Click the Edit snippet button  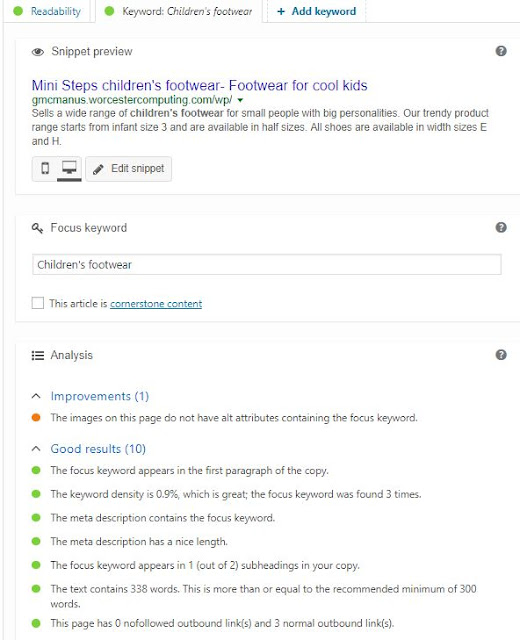[x=129, y=169]
